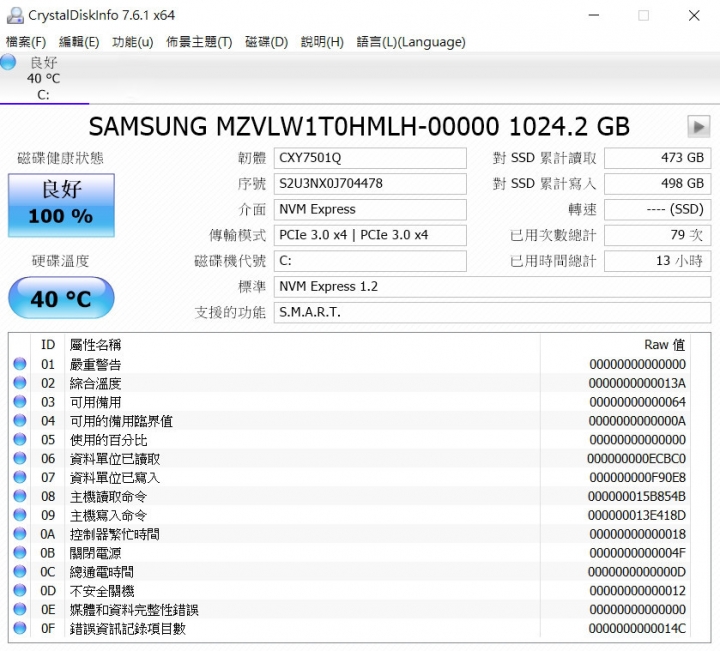Open the 佈景主題(T) menu

click(199, 42)
